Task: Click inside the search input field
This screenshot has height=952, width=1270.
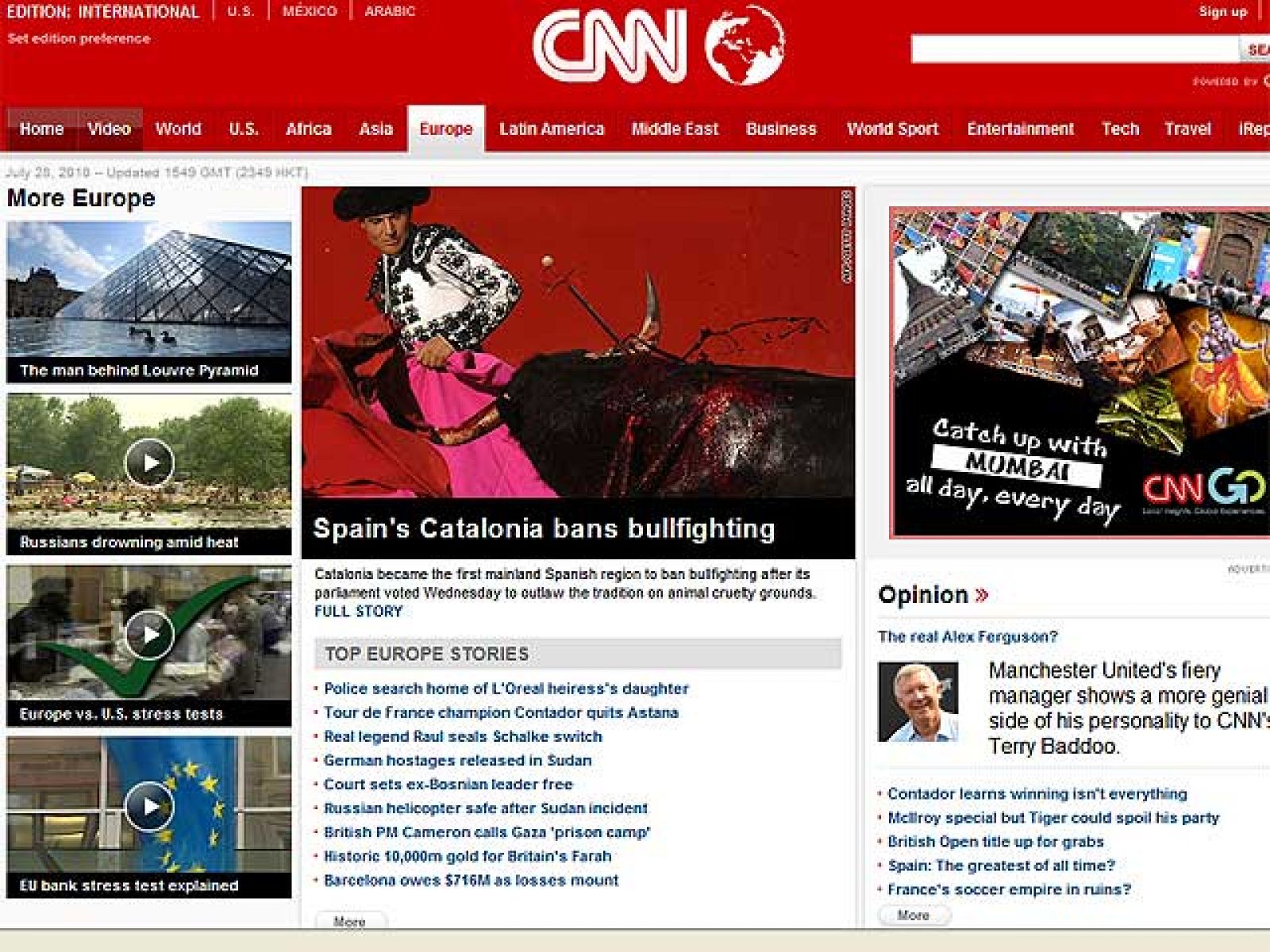Action: point(1072,48)
